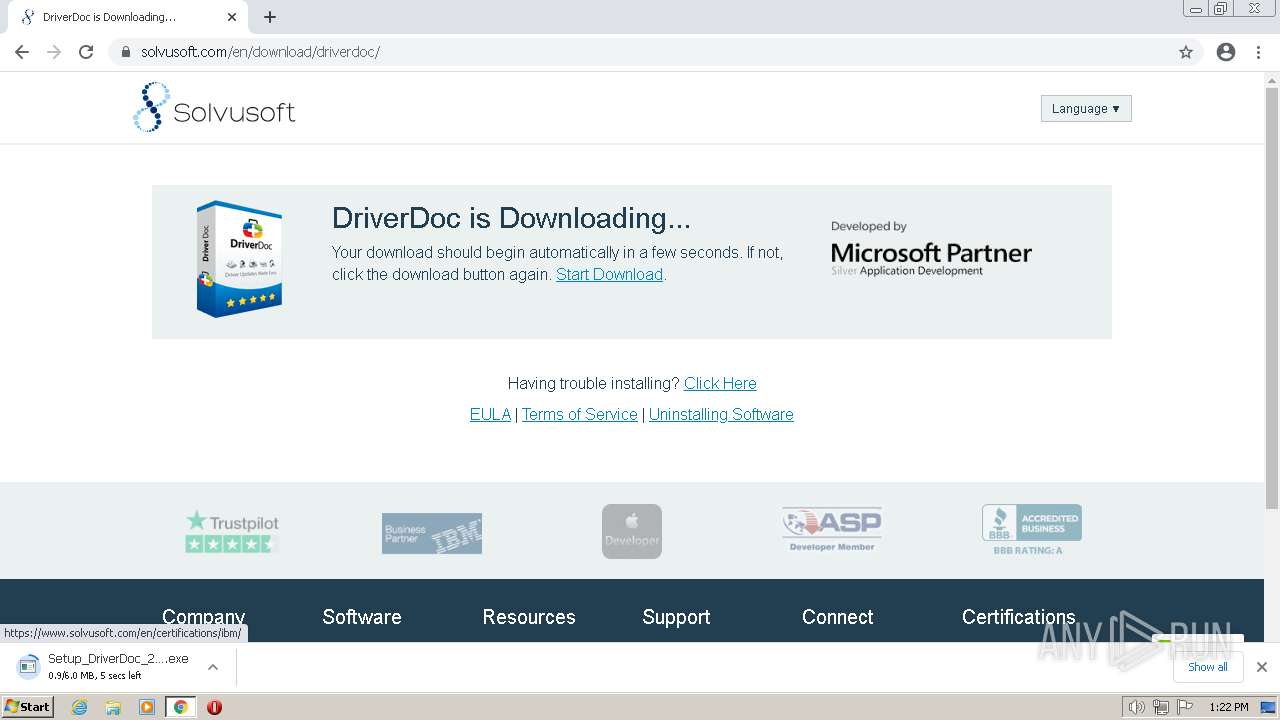This screenshot has height=720, width=1280.
Task: Click the Windows Start button
Action: coord(28,707)
